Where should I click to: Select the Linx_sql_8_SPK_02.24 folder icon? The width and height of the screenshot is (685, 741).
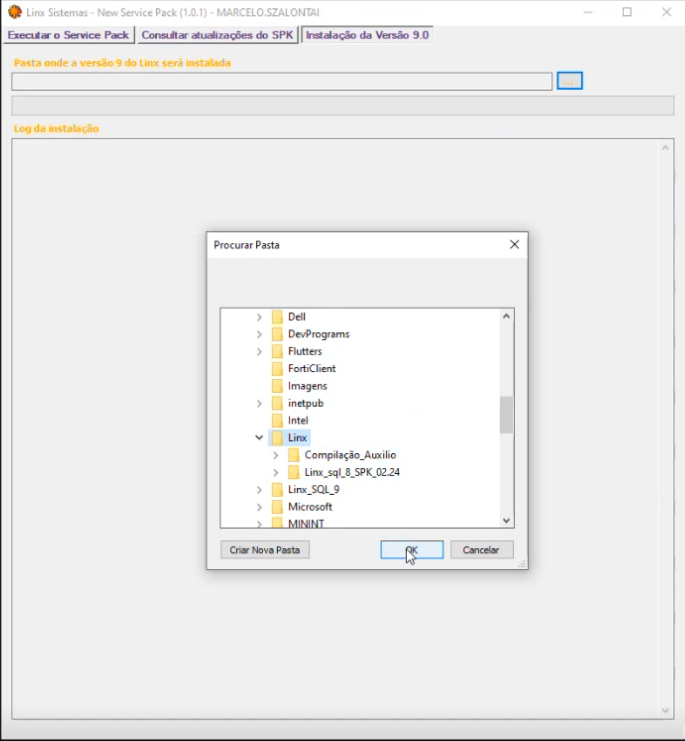click(294, 472)
